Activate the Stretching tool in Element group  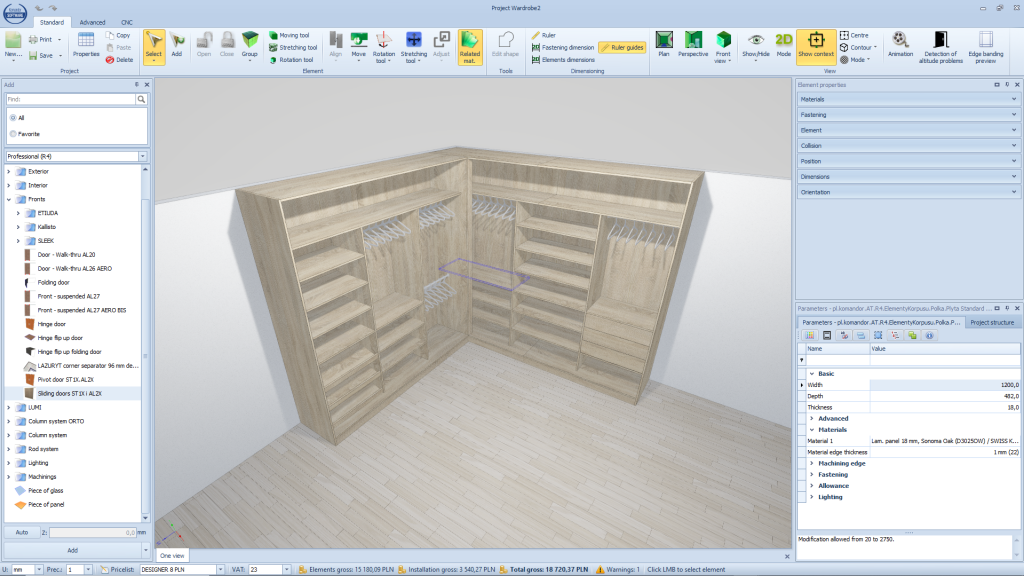(x=293, y=48)
